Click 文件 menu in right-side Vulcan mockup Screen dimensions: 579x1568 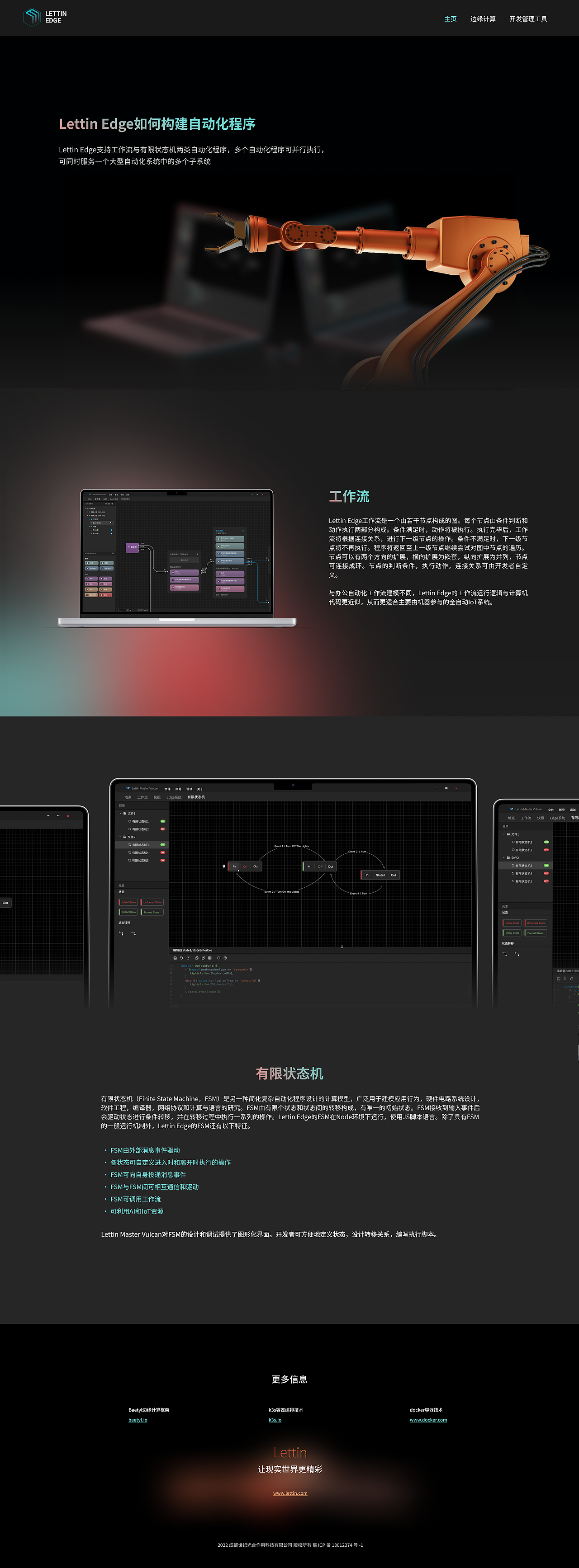(551, 810)
